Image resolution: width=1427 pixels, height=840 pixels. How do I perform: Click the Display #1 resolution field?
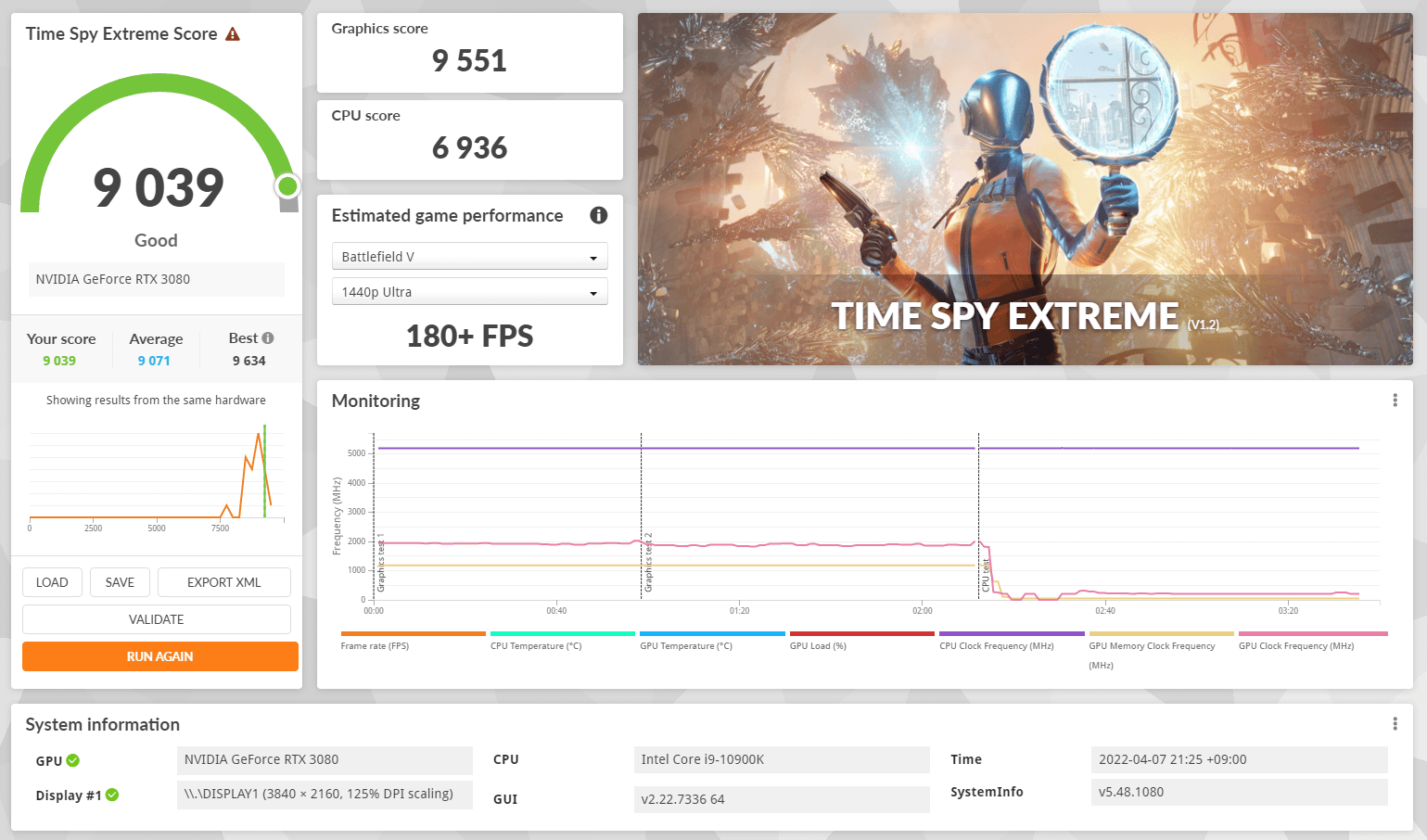click(x=325, y=795)
